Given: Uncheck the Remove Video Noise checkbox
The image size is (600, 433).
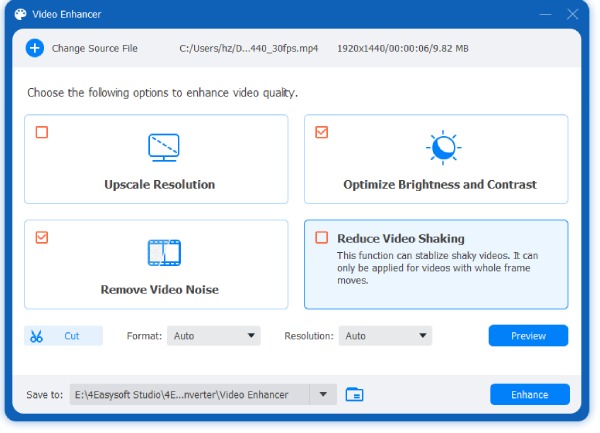Looking at the screenshot, I should 42,238.
